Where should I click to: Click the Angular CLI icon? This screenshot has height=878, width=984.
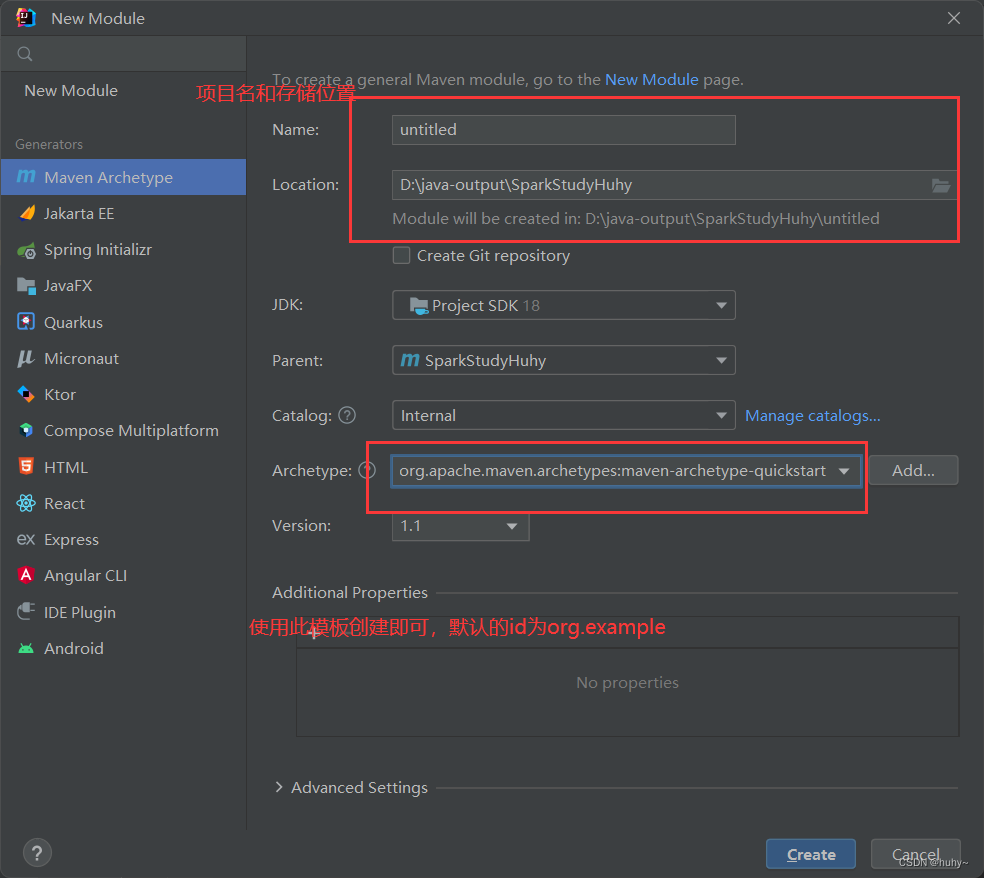pyautogui.click(x=26, y=576)
